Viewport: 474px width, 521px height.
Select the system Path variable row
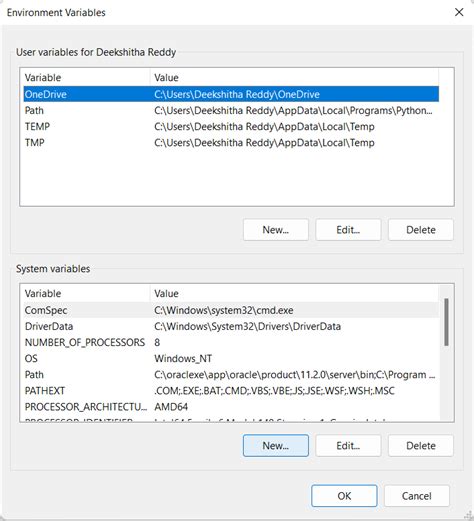point(231,375)
